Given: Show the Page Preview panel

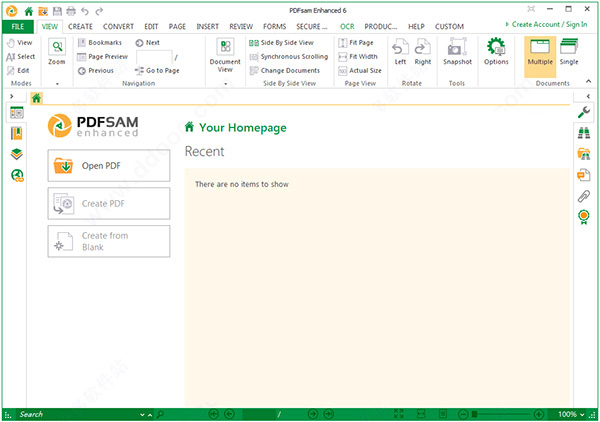Looking at the screenshot, I should pos(102,57).
